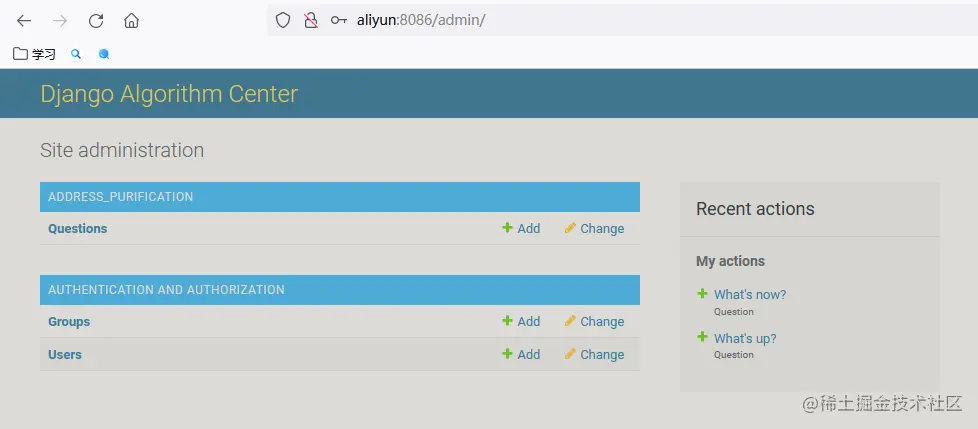Click Change for Questions
This screenshot has width=978, height=429.
(594, 229)
